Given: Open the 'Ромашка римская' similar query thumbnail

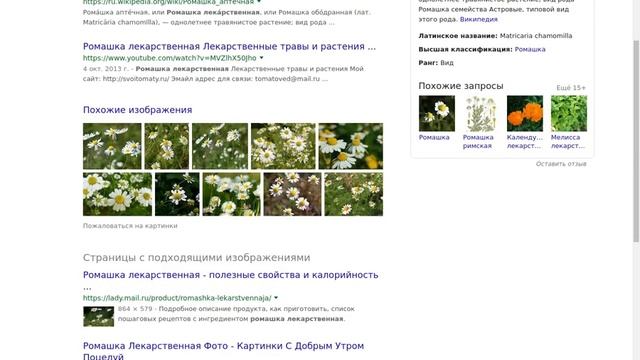Looking at the screenshot, I should click(481, 113).
